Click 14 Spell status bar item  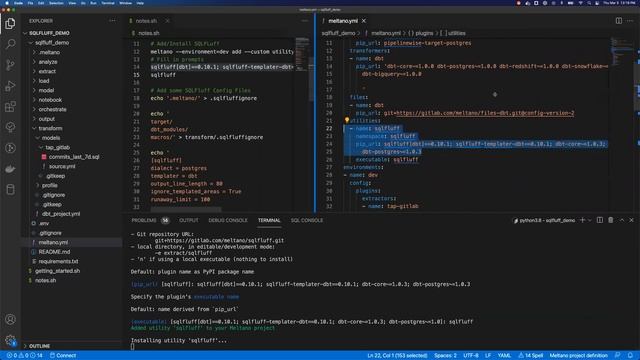(531, 356)
